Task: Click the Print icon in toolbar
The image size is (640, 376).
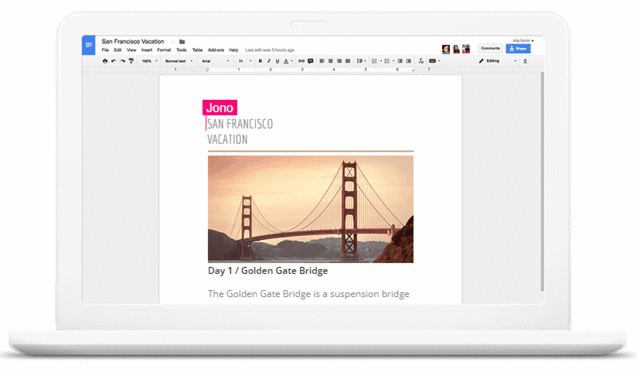Action: pos(105,61)
